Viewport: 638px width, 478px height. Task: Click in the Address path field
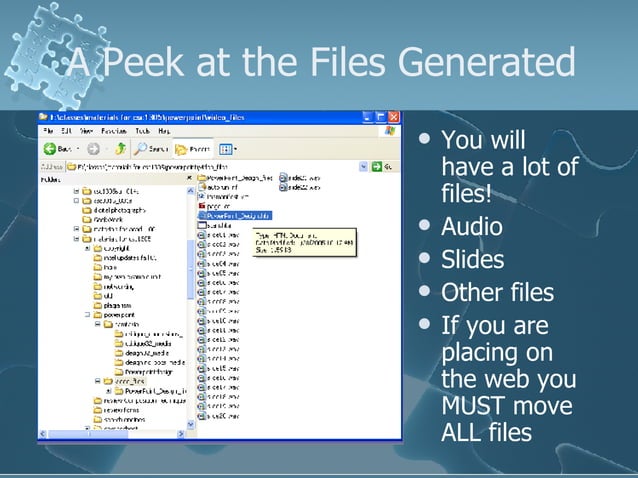tap(212, 166)
